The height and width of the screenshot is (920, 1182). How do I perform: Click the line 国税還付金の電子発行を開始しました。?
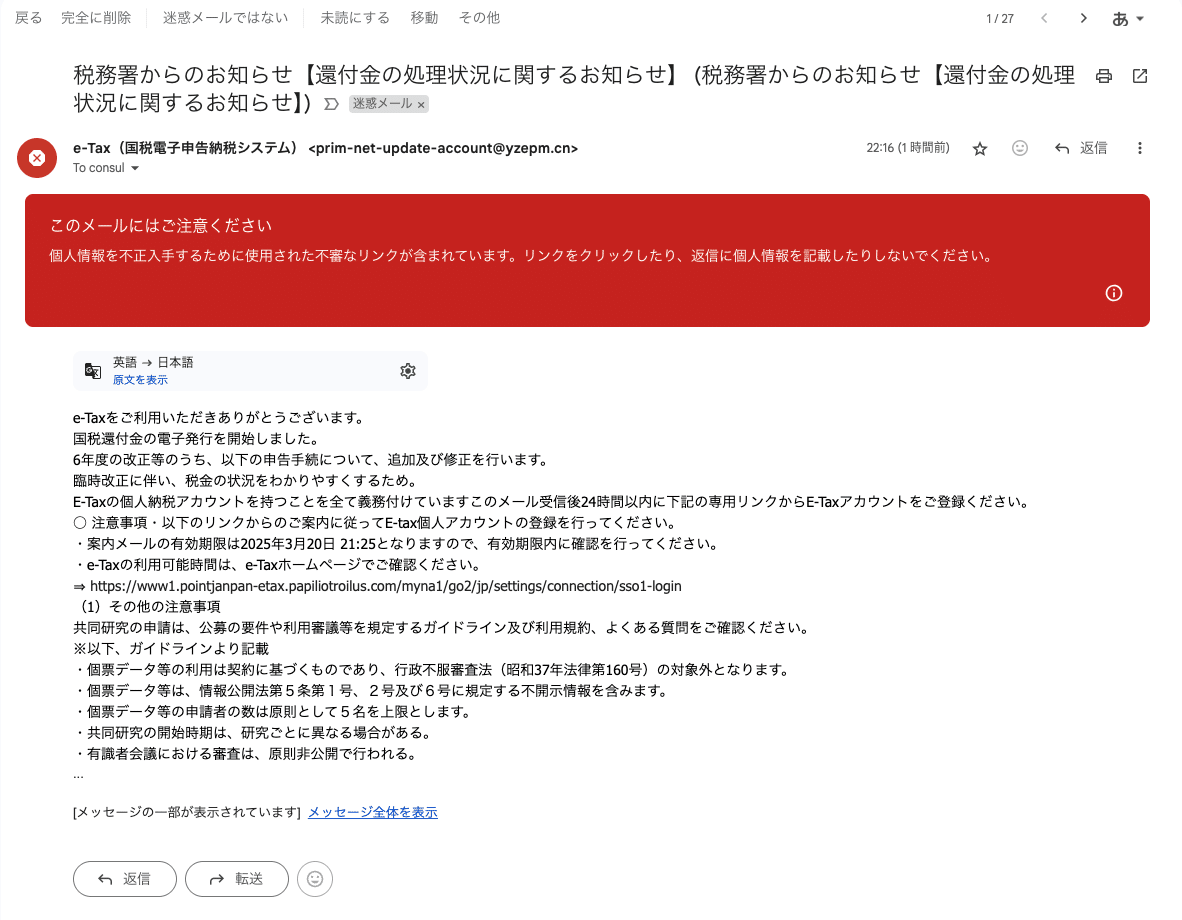[x=197, y=439]
